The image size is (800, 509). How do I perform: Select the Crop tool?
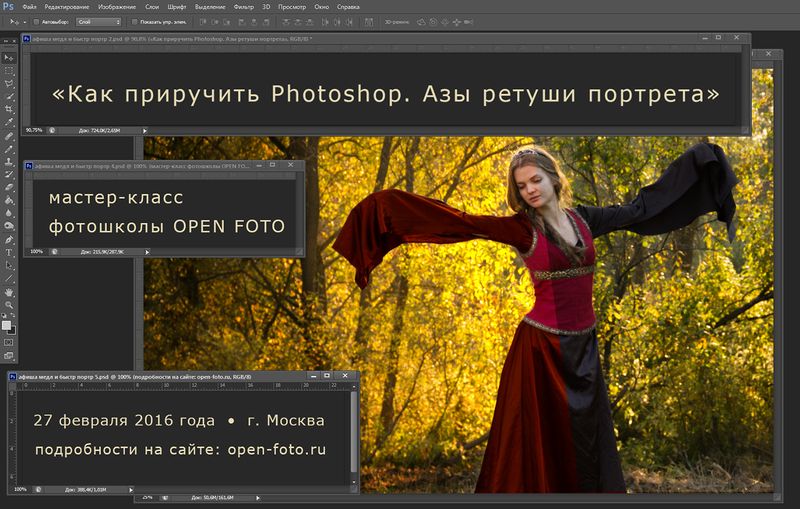tap(9, 109)
